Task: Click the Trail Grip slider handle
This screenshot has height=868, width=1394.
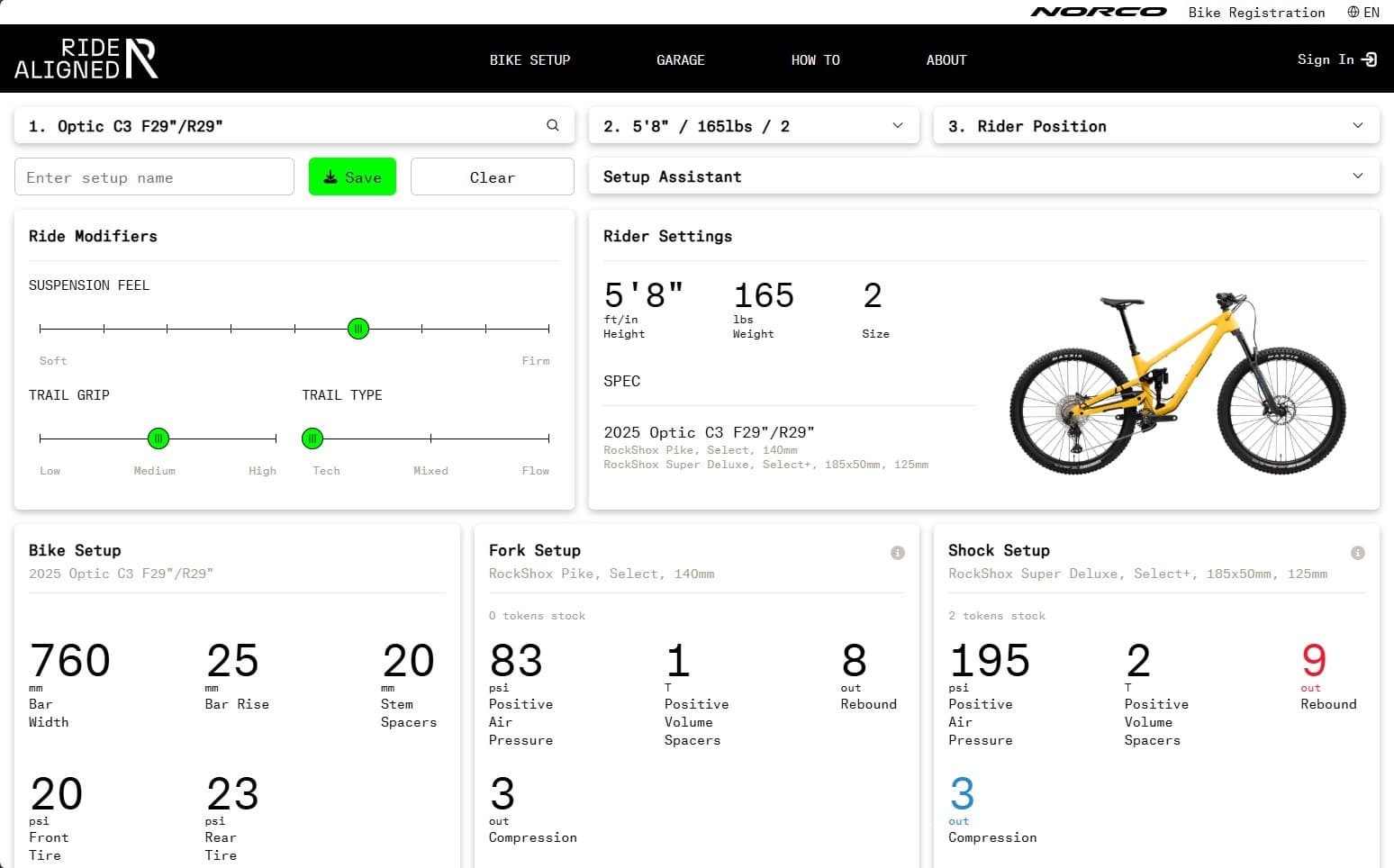Action: click(158, 439)
